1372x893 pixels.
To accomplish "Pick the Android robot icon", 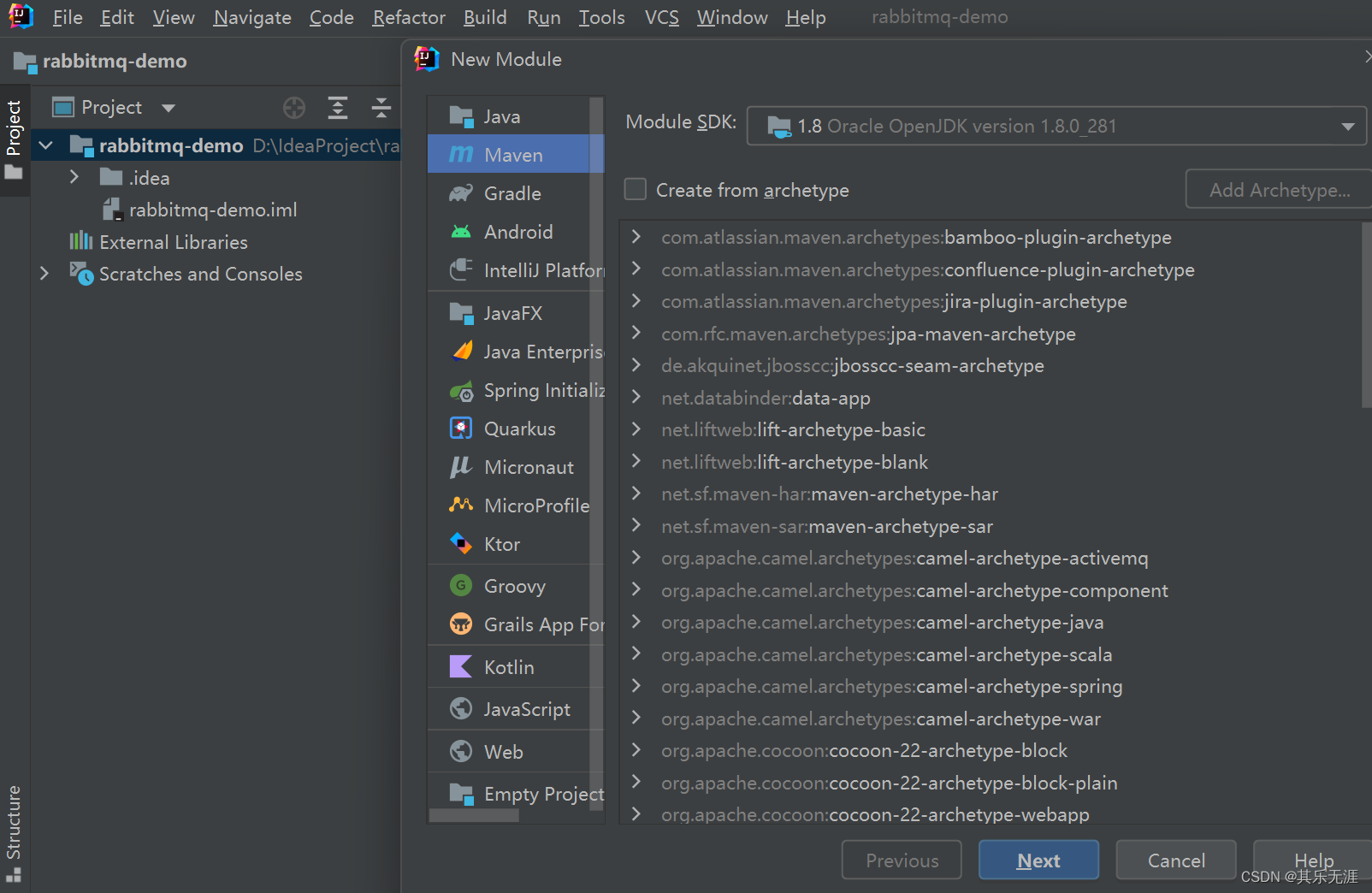I will tap(461, 232).
